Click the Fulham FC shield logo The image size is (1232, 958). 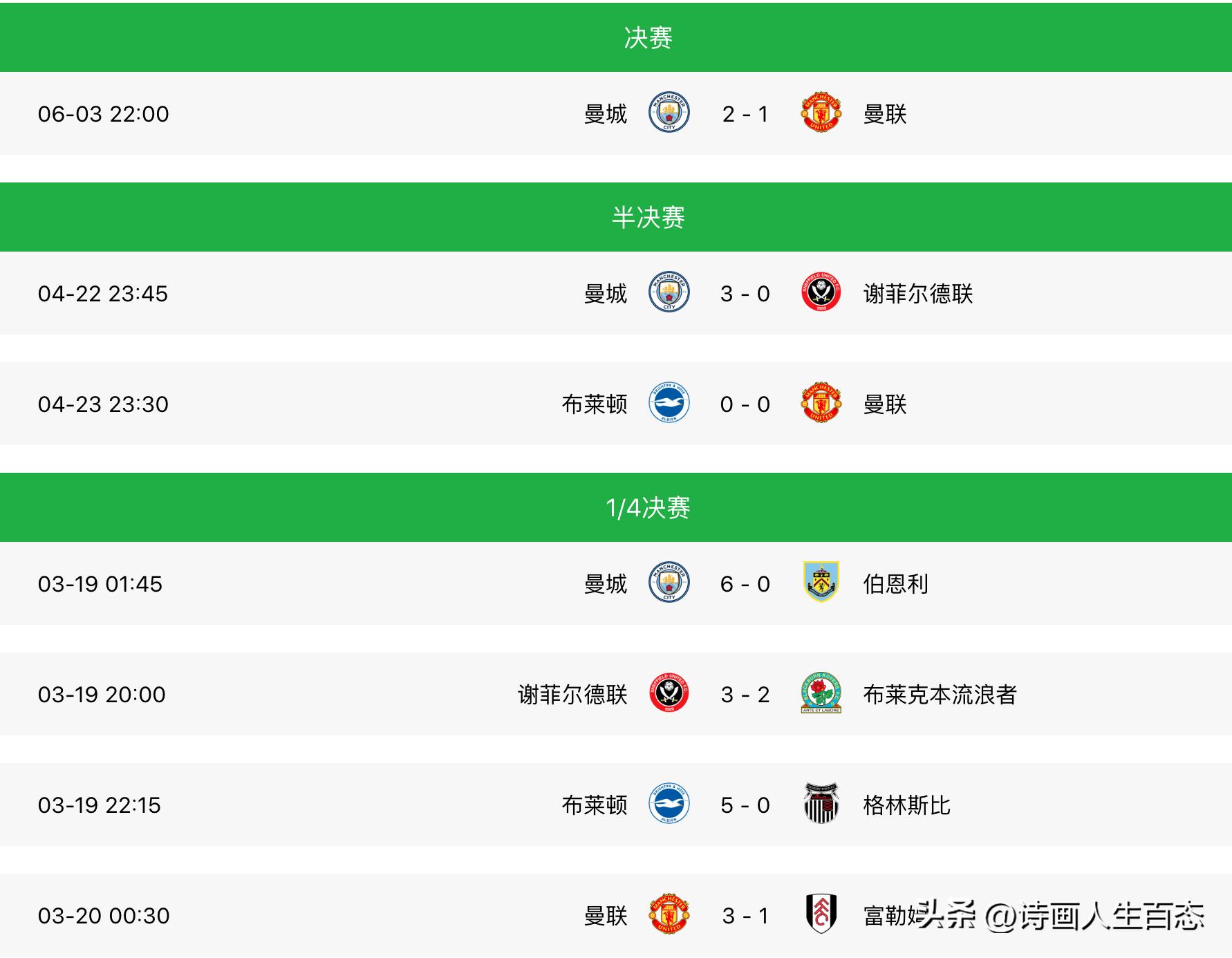[x=820, y=914]
